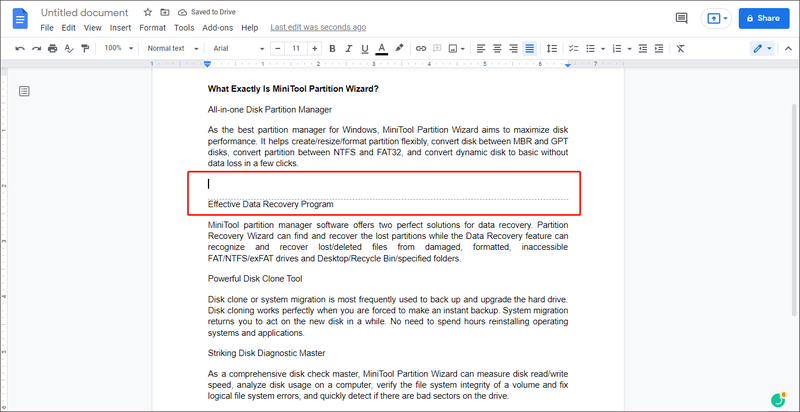Set left text alignment
The width and height of the screenshot is (800, 412).
pyautogui.click(x=481, y=48)
